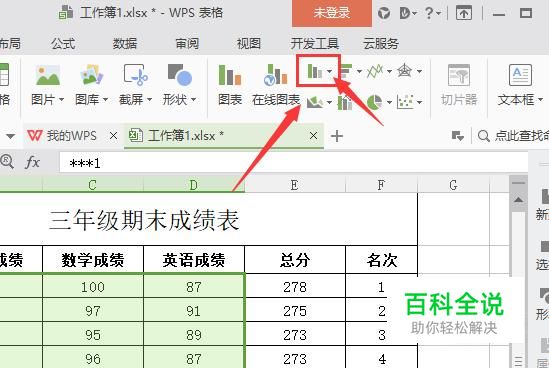Select the line chart icon
The image size is (549, 368).
pyautogui.click(x=375, y=71)
